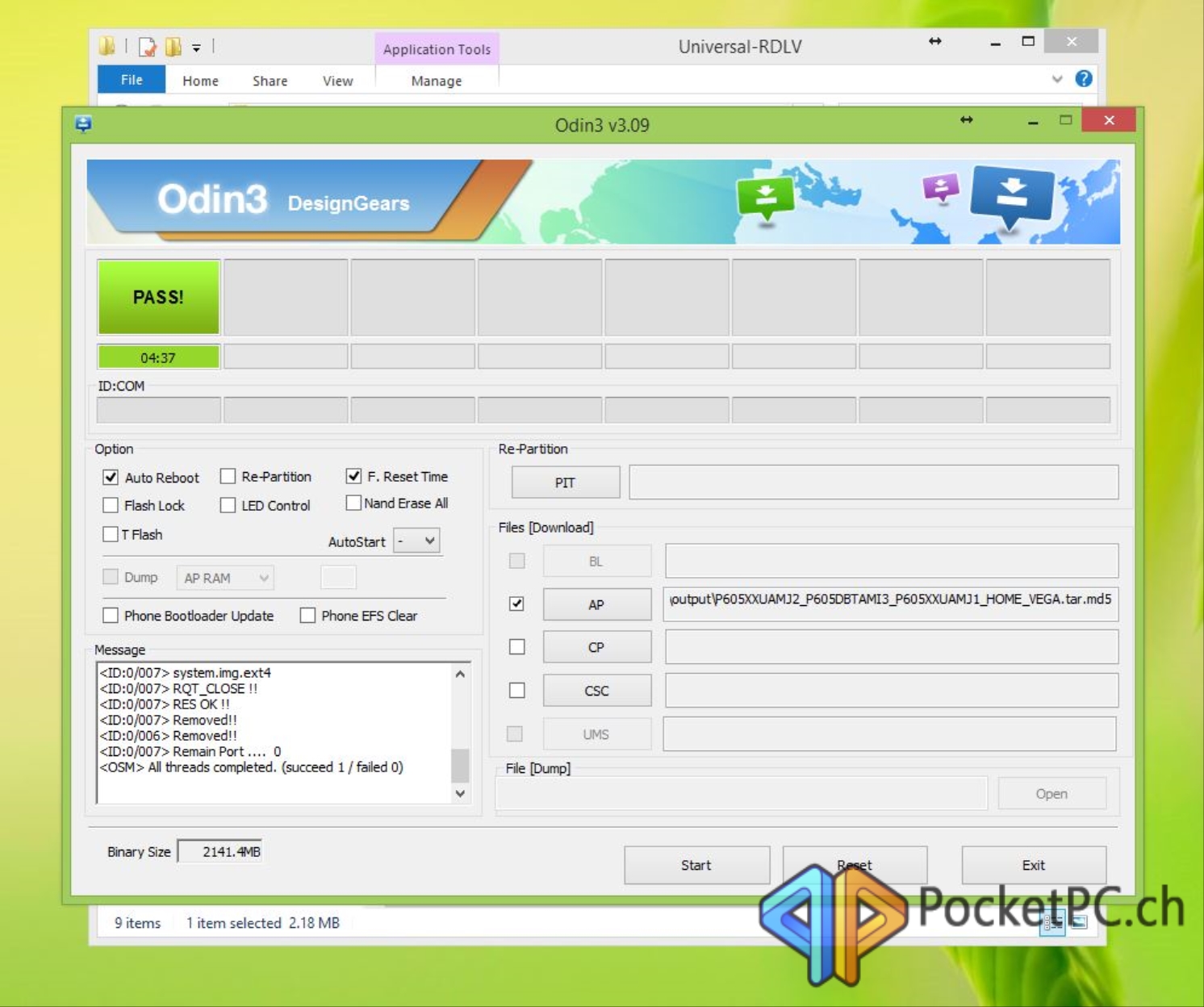1204x1007 pixels.
Task: Switch to the Home ribbon tab
Action: (x=200, y=81)
